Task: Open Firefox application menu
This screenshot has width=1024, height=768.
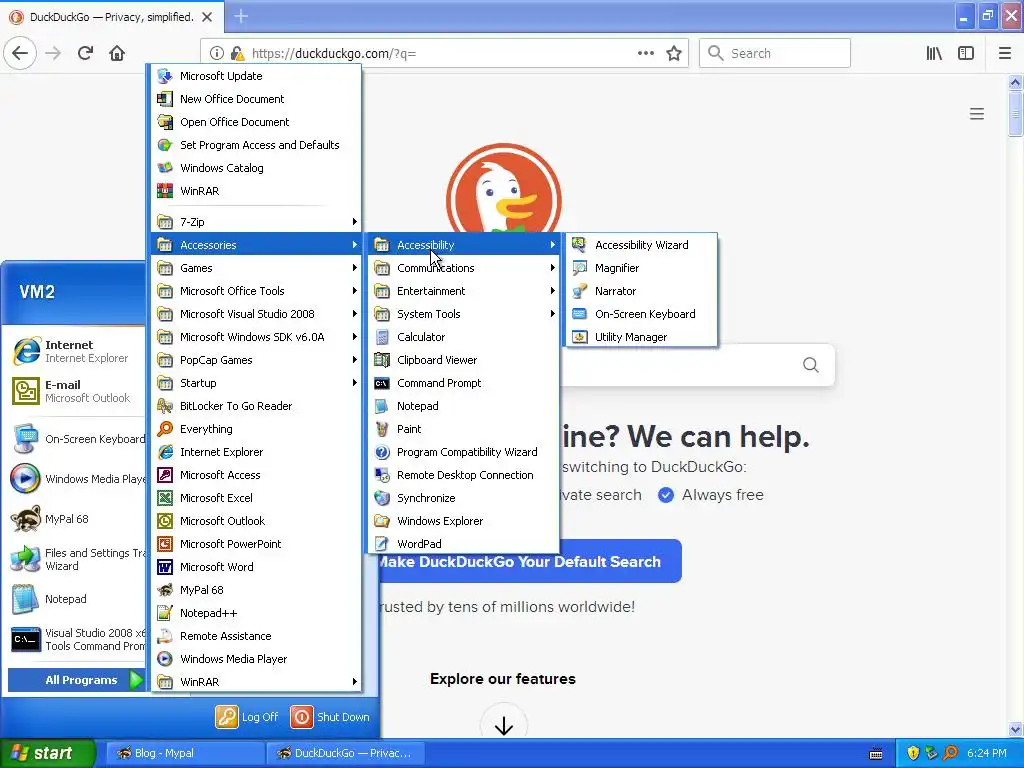Action: point(1004,54)
